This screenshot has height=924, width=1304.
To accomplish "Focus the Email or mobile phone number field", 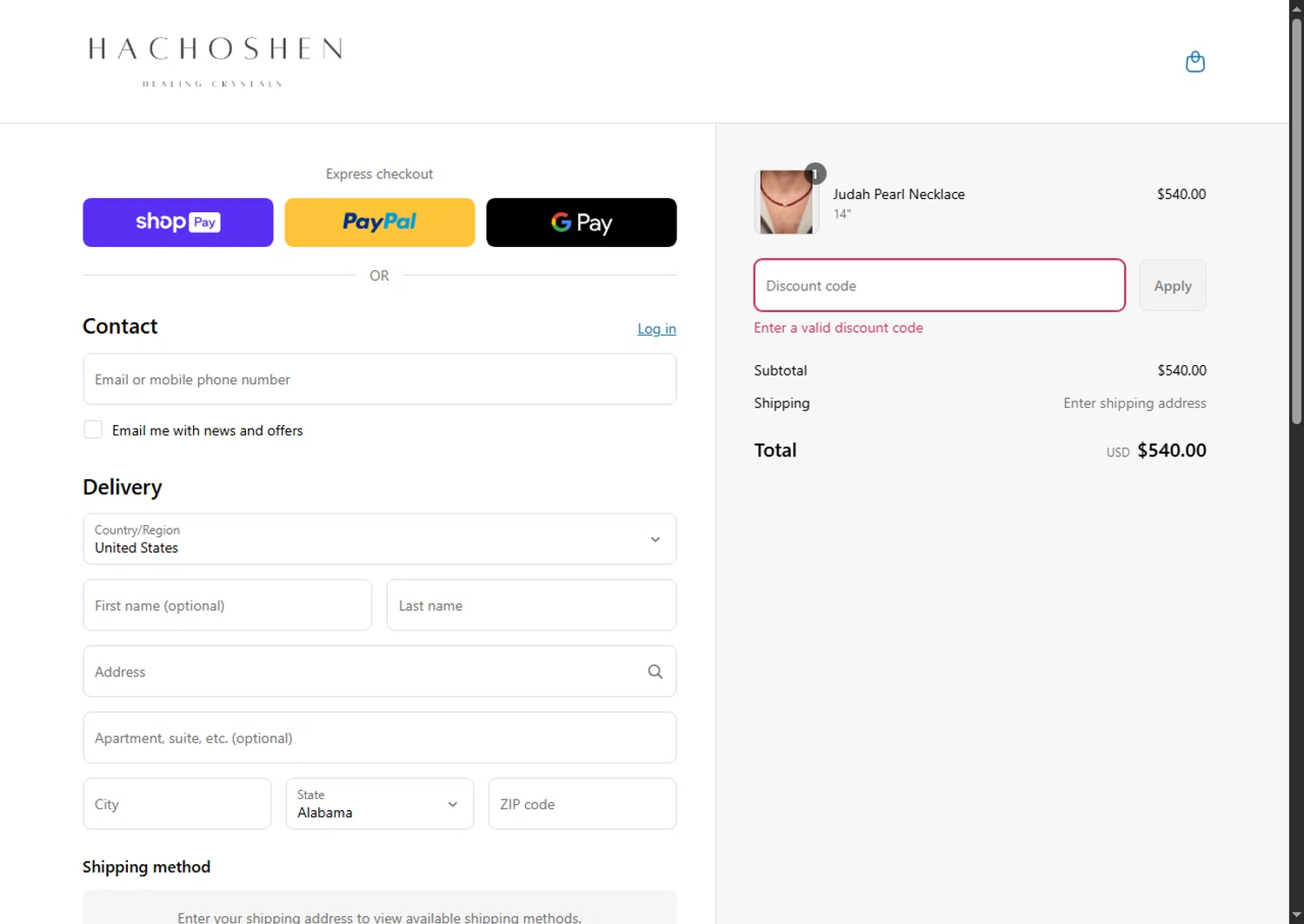I will (x=380, y=379).
